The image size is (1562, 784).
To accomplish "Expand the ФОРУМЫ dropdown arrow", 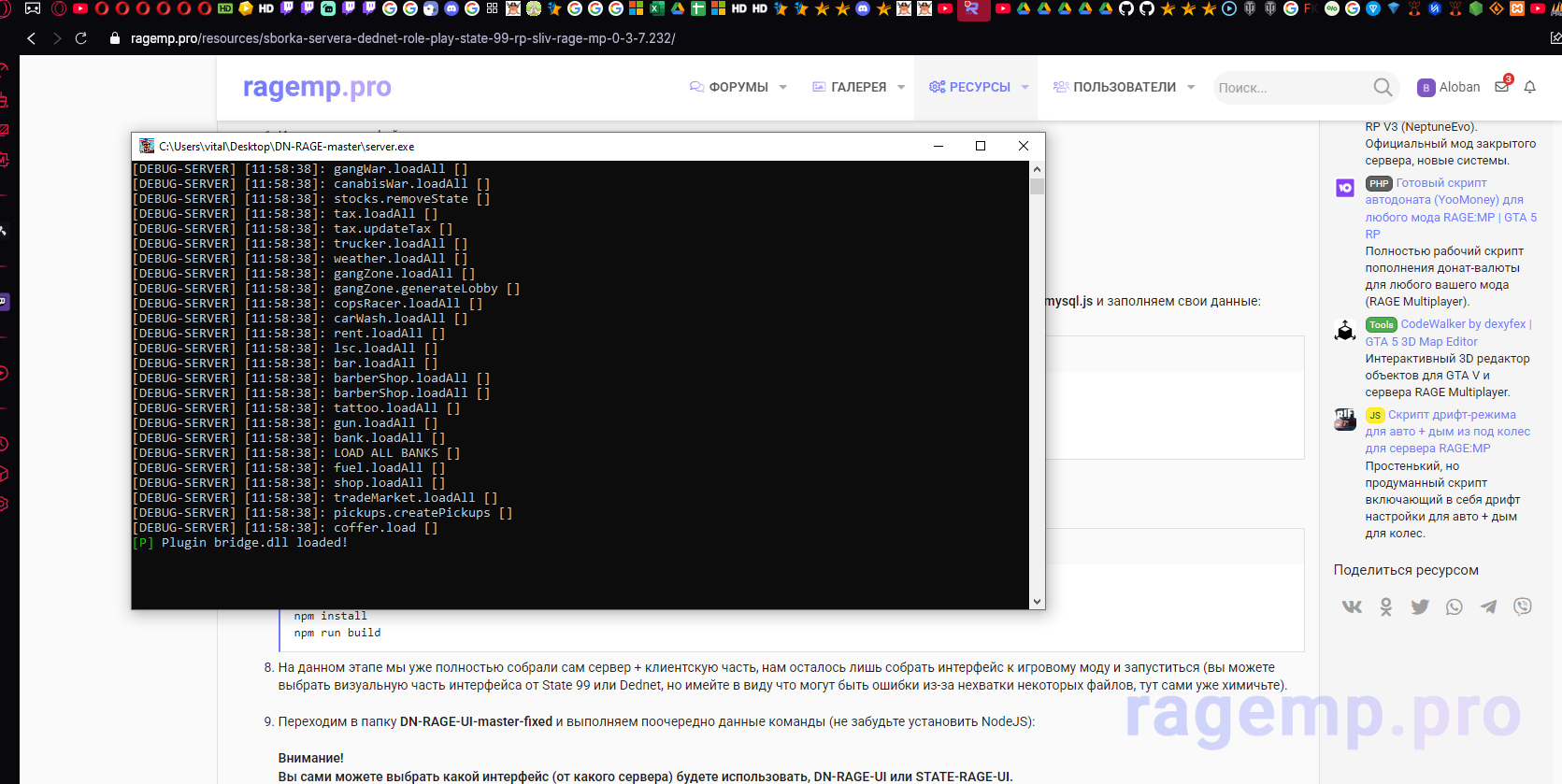I will tap(783, 87).
